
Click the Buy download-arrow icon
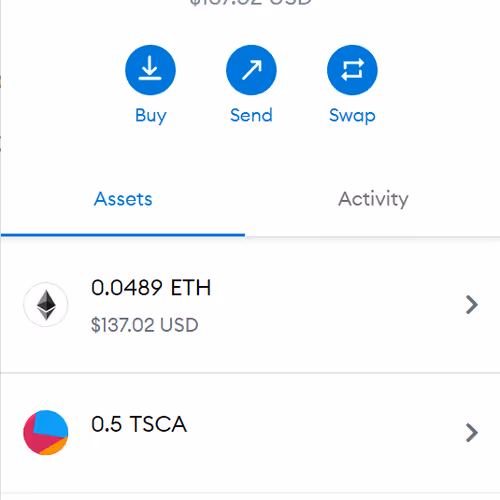pyautogui.click(x=150, y=70)
